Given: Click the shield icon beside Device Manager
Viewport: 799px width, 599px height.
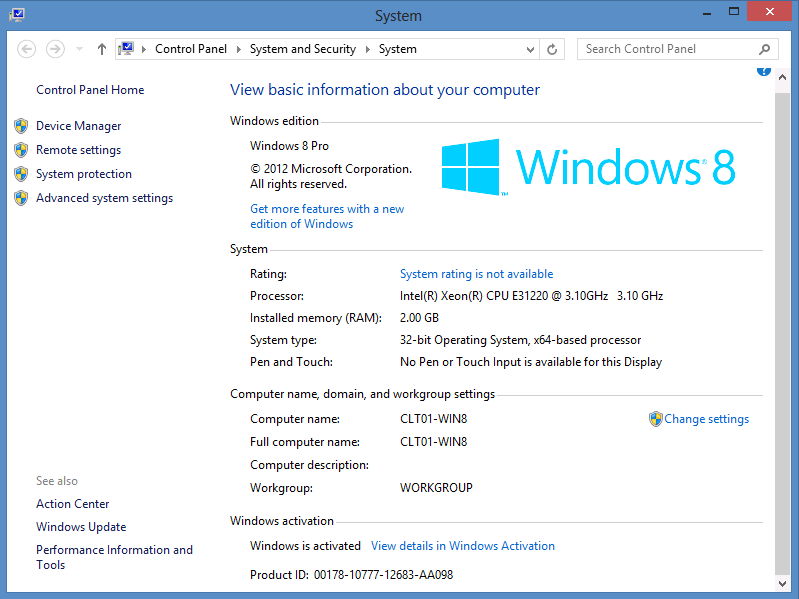Looking at the screenshot, I should coord(21,126).
